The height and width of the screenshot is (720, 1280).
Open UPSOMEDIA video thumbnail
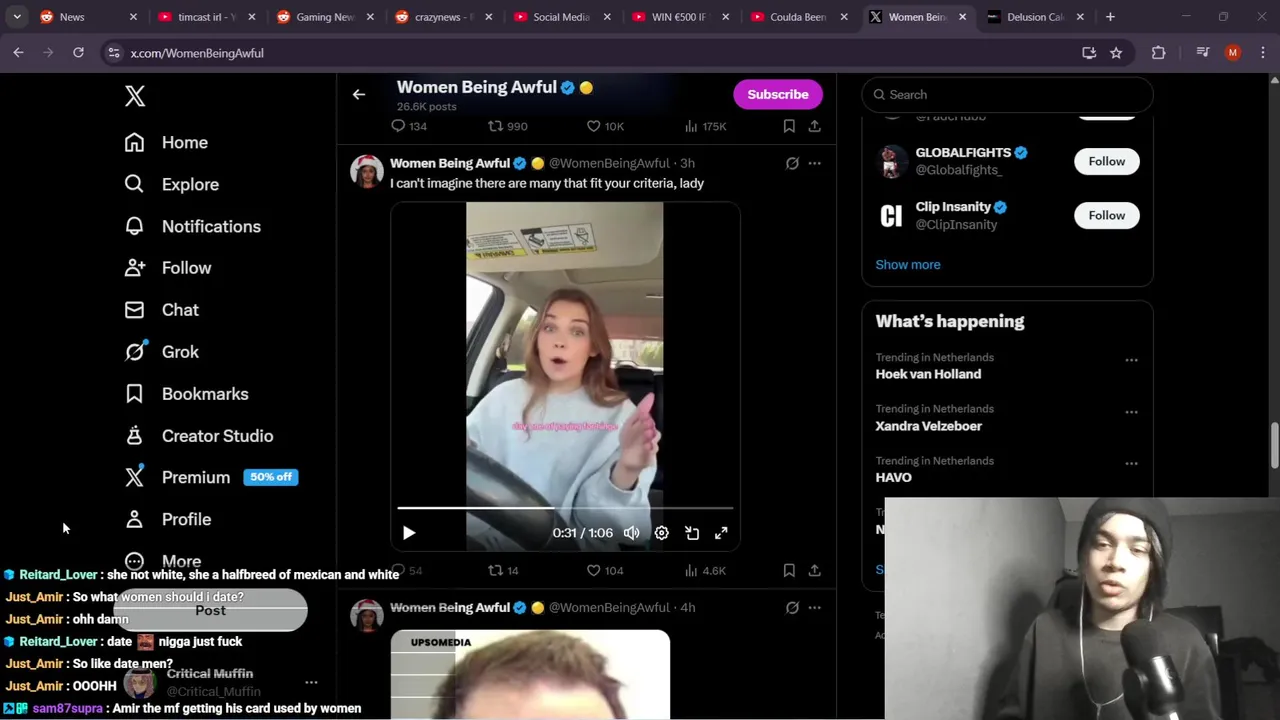pos(530,674)
